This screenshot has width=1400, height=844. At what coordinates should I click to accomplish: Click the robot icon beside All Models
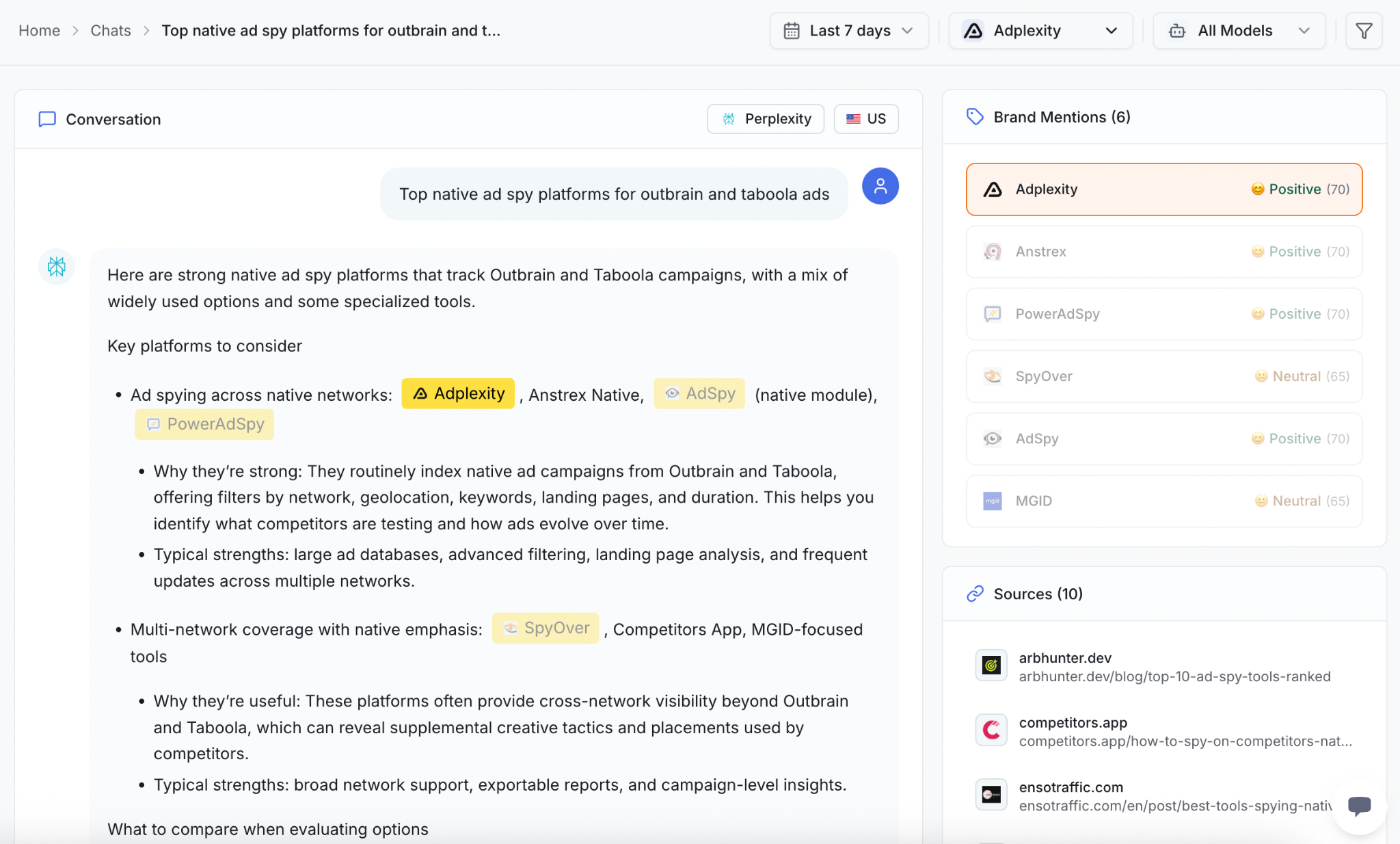1177,31
